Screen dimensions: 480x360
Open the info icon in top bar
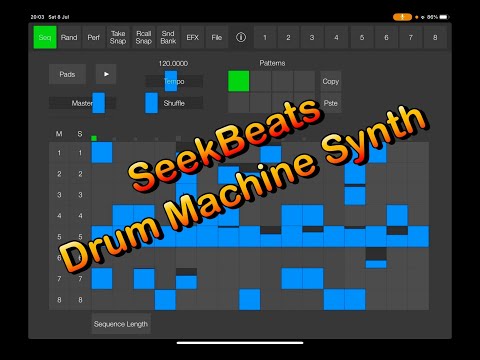(241, 37)
